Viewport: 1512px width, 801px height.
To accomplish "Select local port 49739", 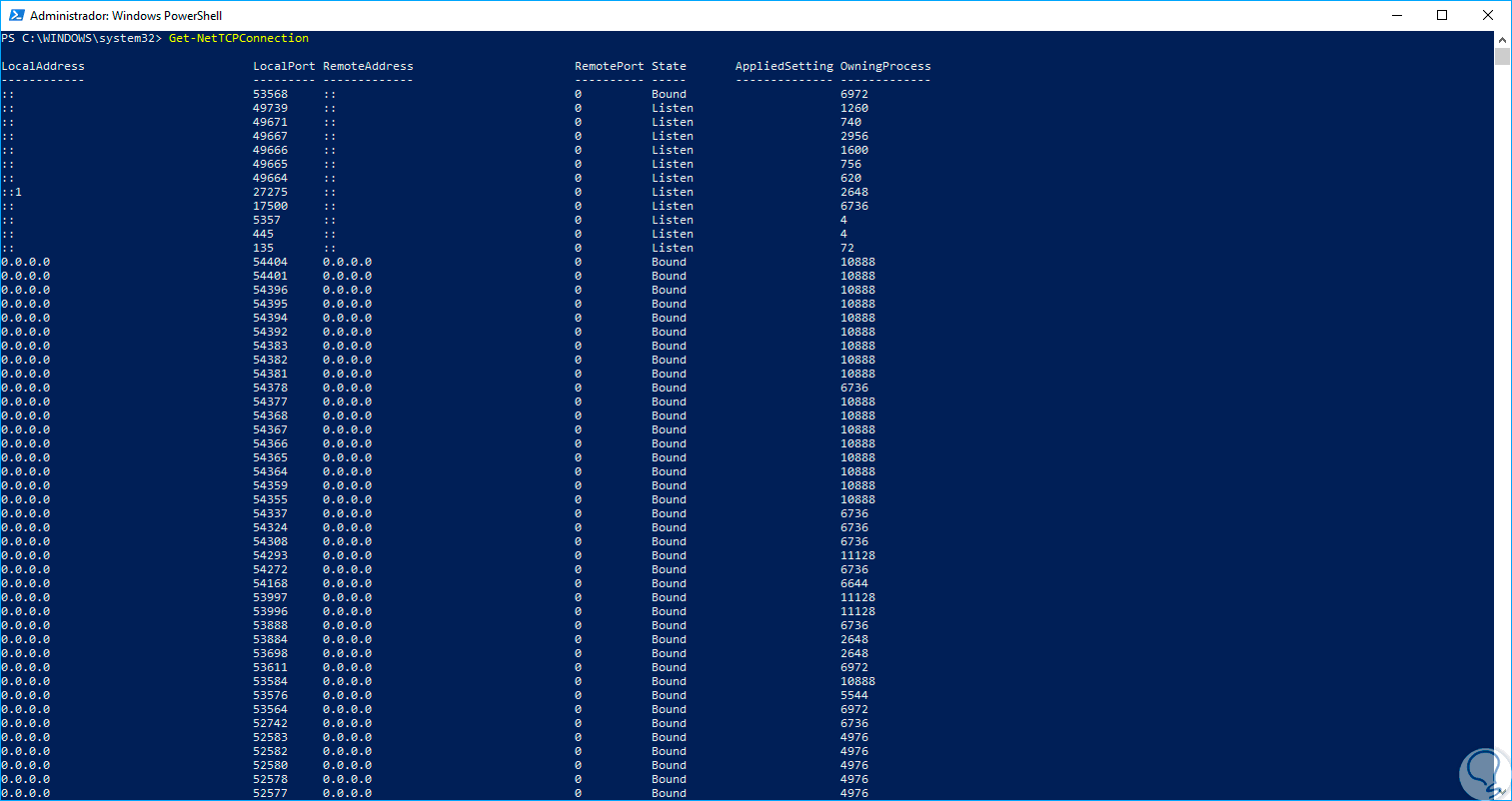I will click(x=270, y=108).
